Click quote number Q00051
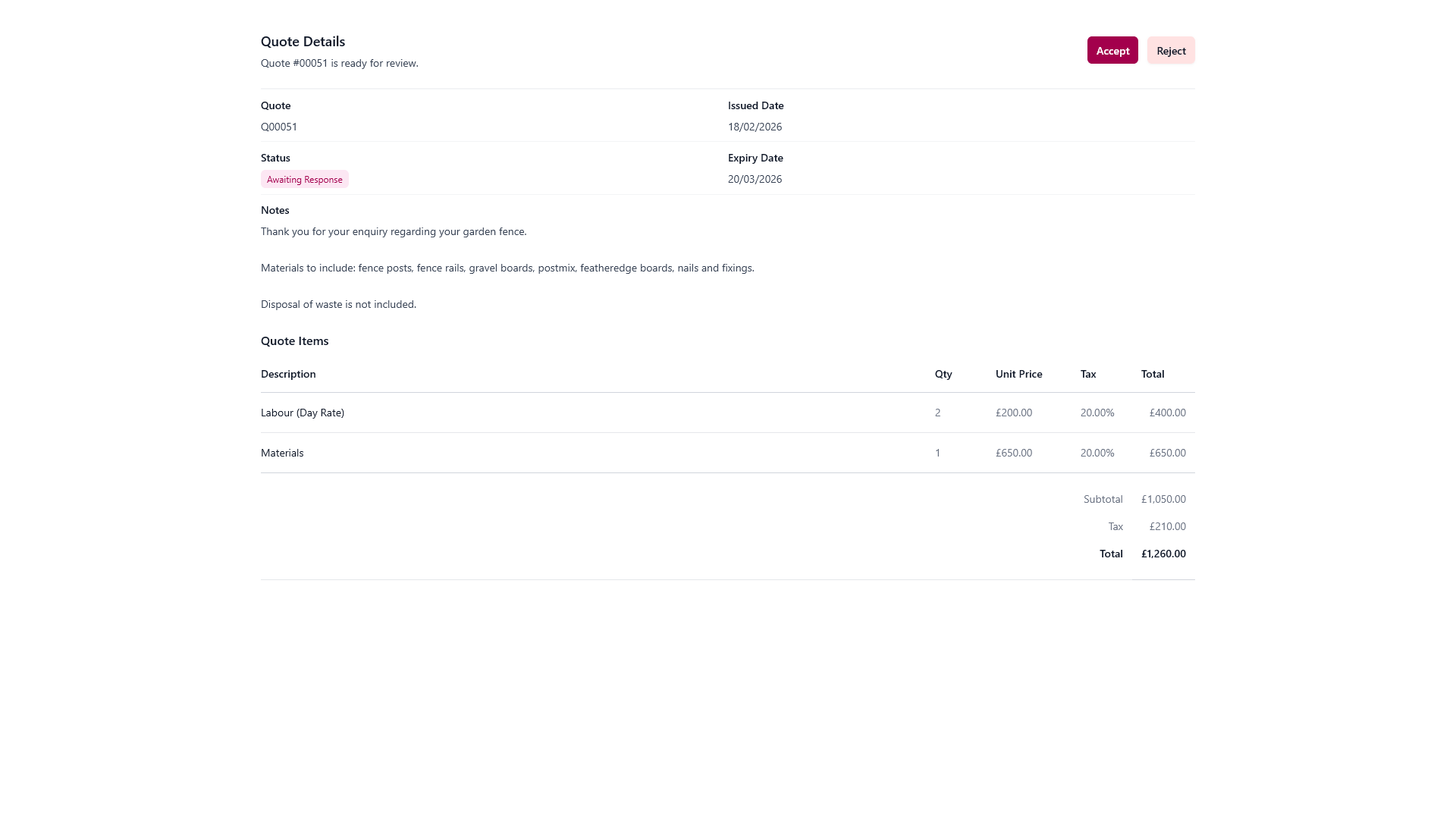The width and height of the screenshot is (1456, 819). (x=279, y=127)
